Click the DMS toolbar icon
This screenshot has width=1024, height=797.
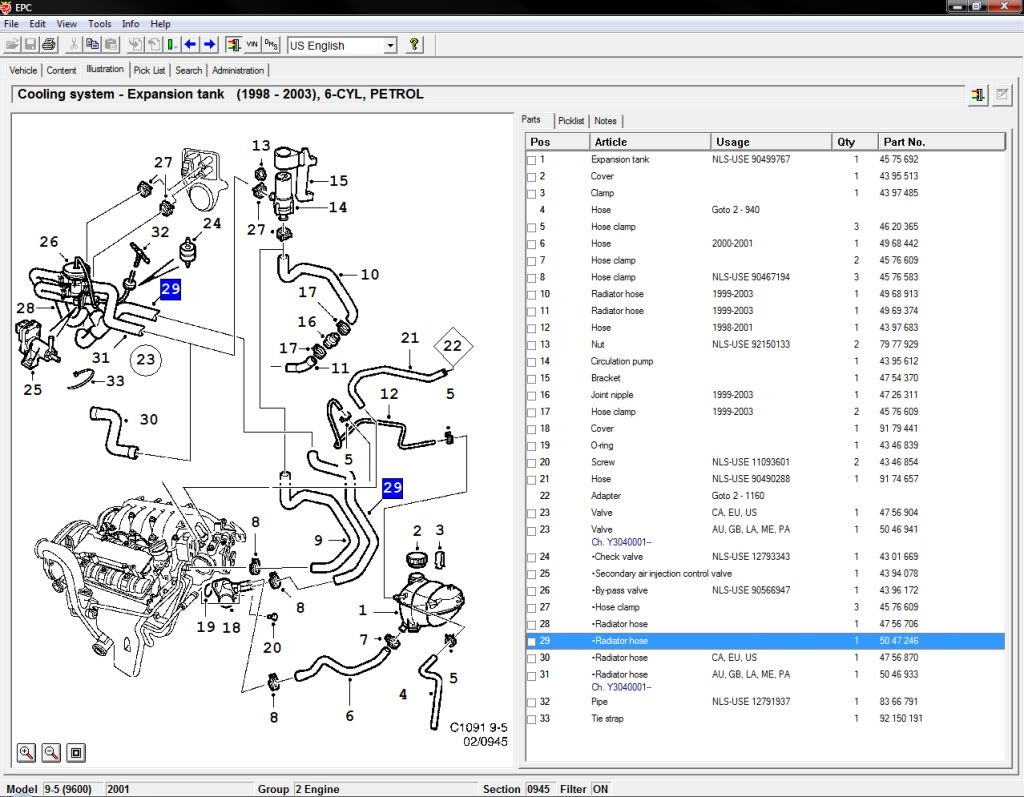(x=271, y=44)
